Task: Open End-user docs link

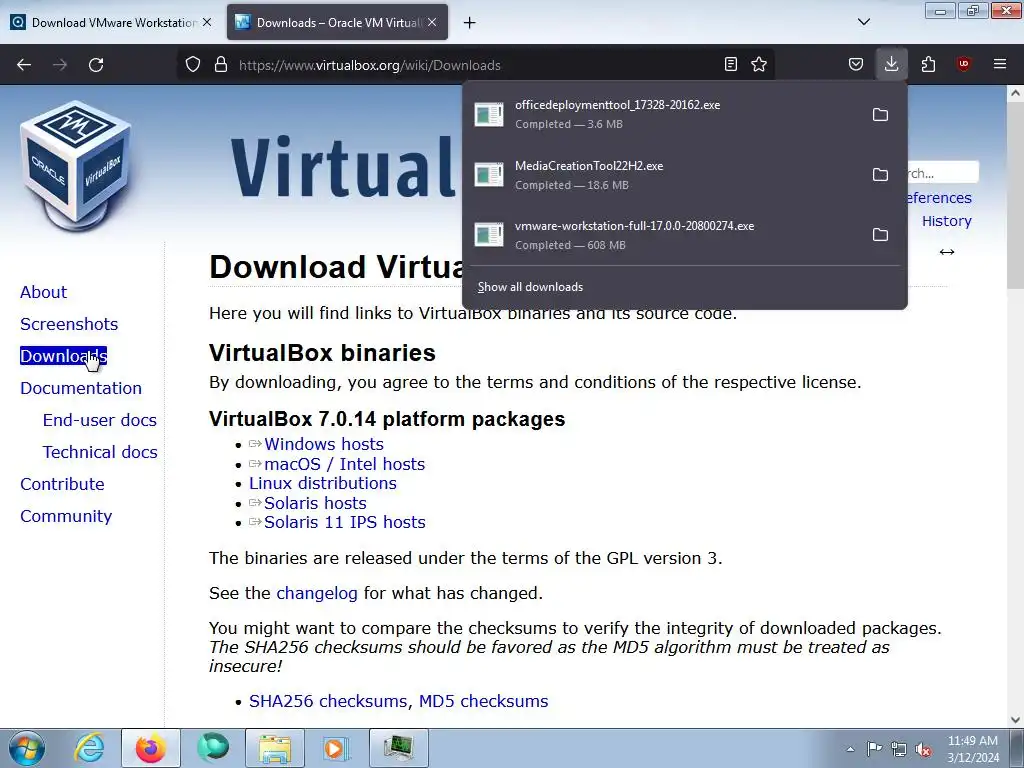Action: [100, 420]
